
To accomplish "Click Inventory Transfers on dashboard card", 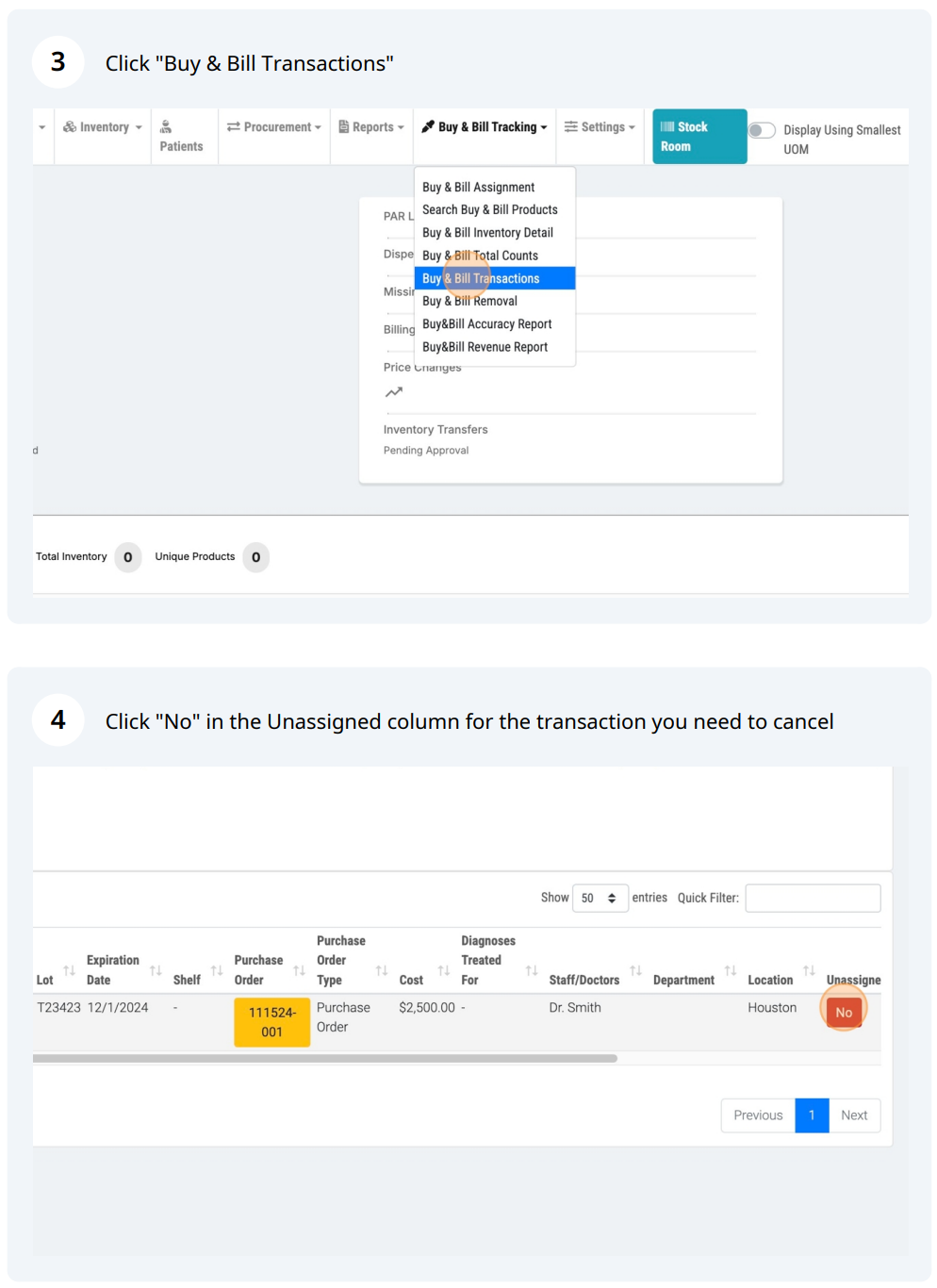I will 436,429.
